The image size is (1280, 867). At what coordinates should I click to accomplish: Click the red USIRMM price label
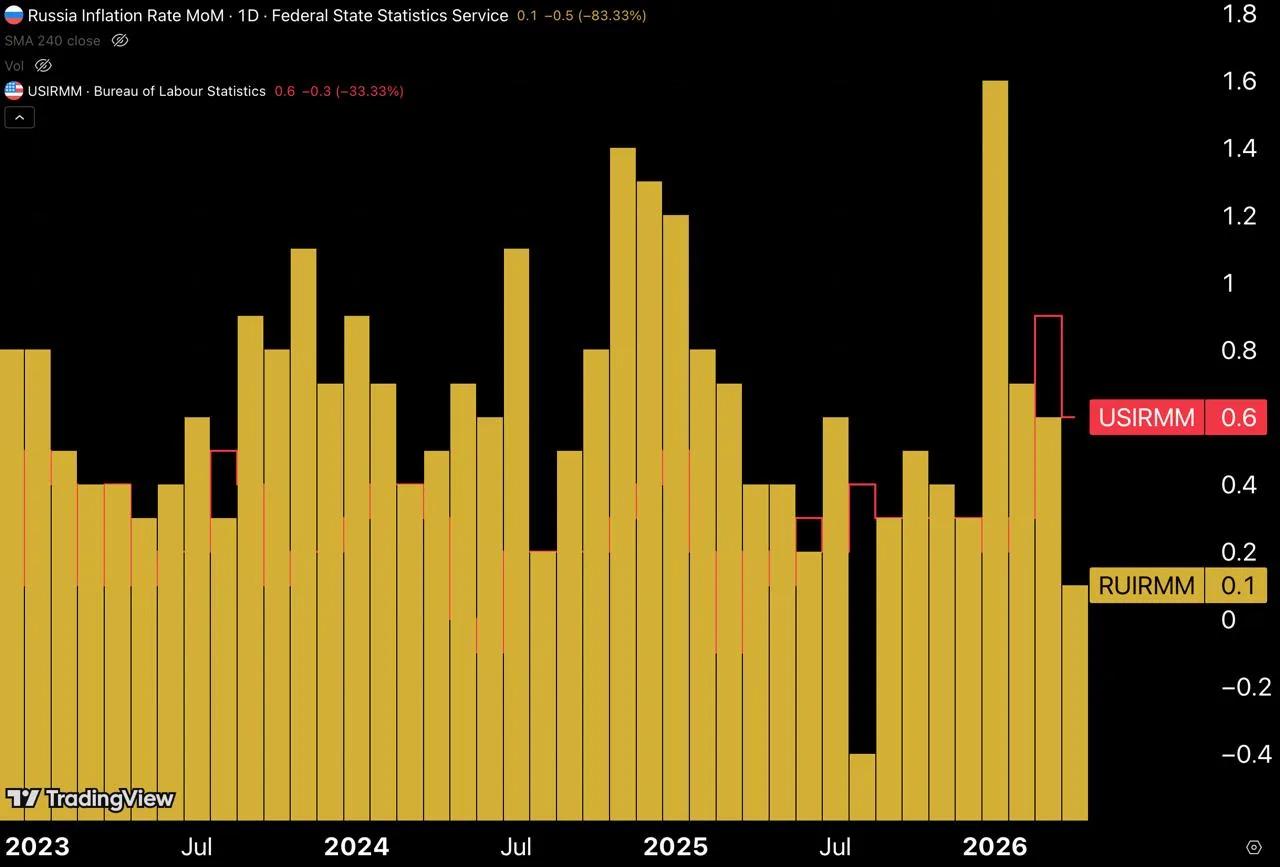[1147, 417]
